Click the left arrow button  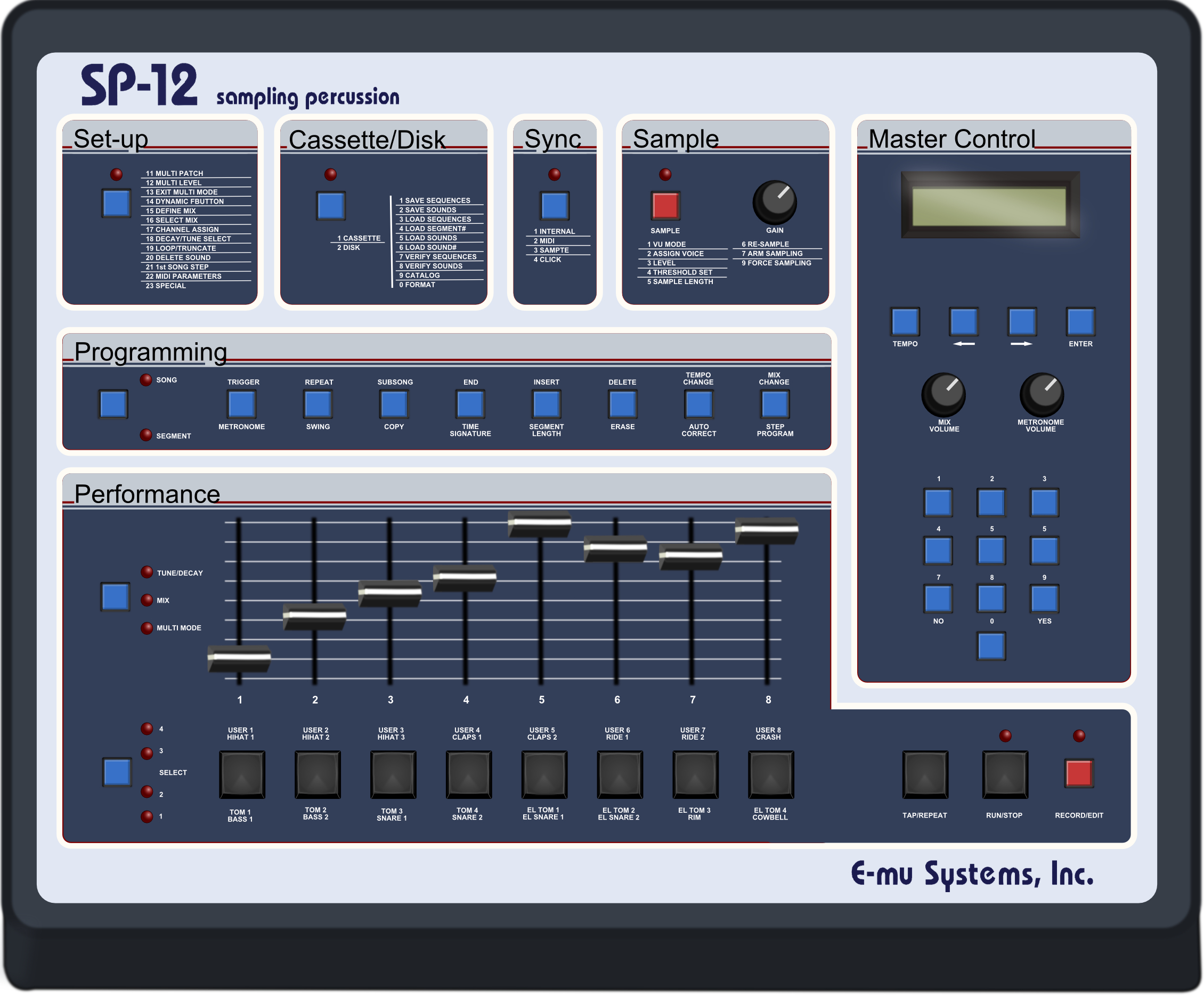(x=963, y=321)
